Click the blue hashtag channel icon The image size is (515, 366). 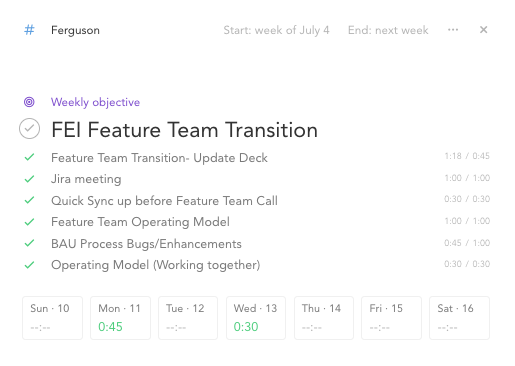(x=29, y=30)
